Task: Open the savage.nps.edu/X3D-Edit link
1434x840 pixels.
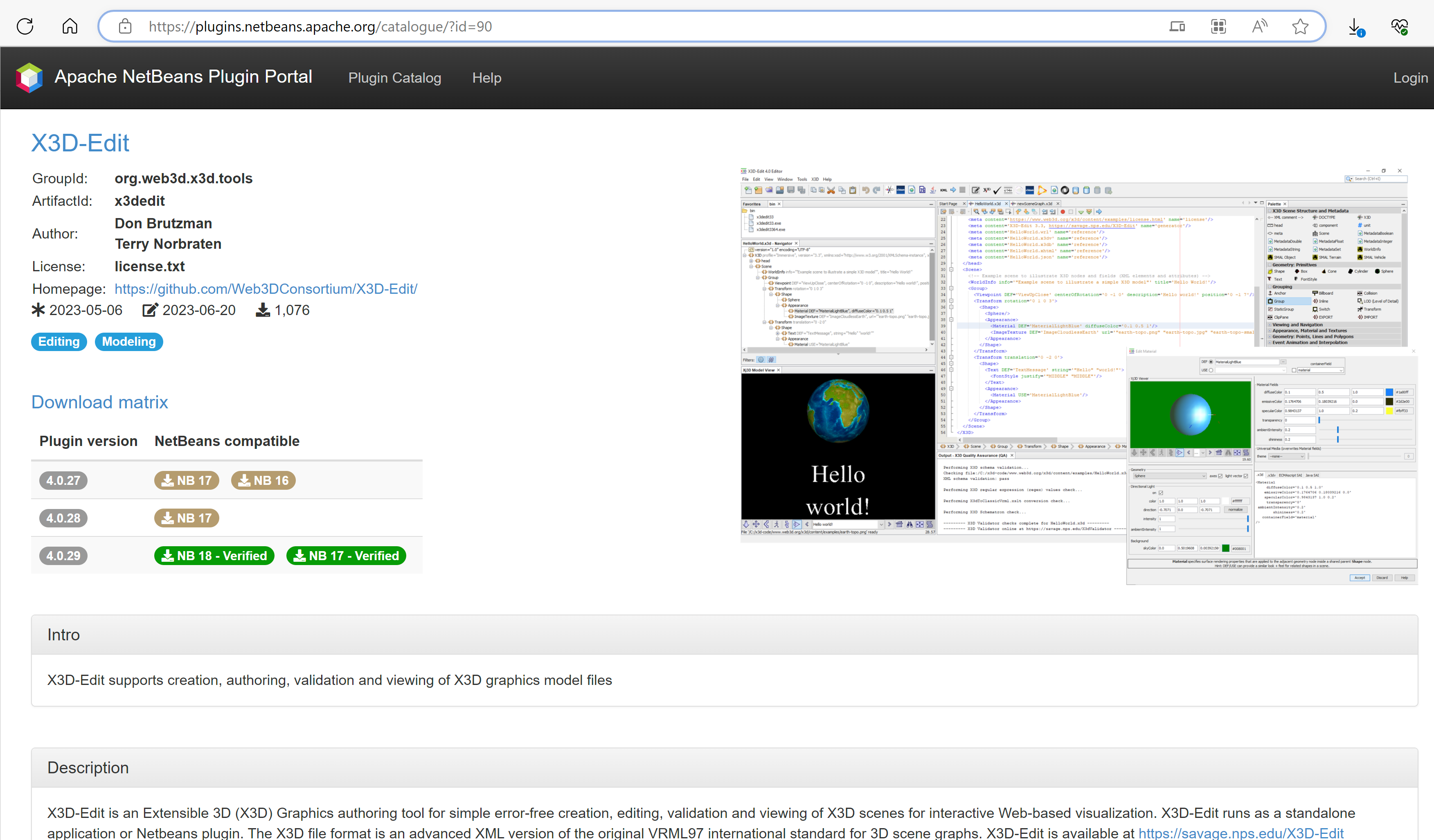Action: [x=1242, y=833]
